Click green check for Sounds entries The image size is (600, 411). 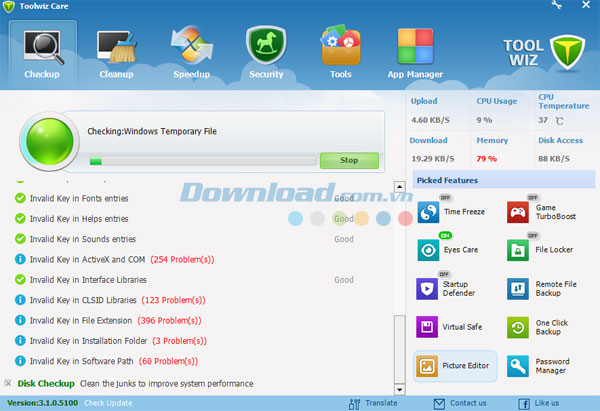tap(20, 239)
